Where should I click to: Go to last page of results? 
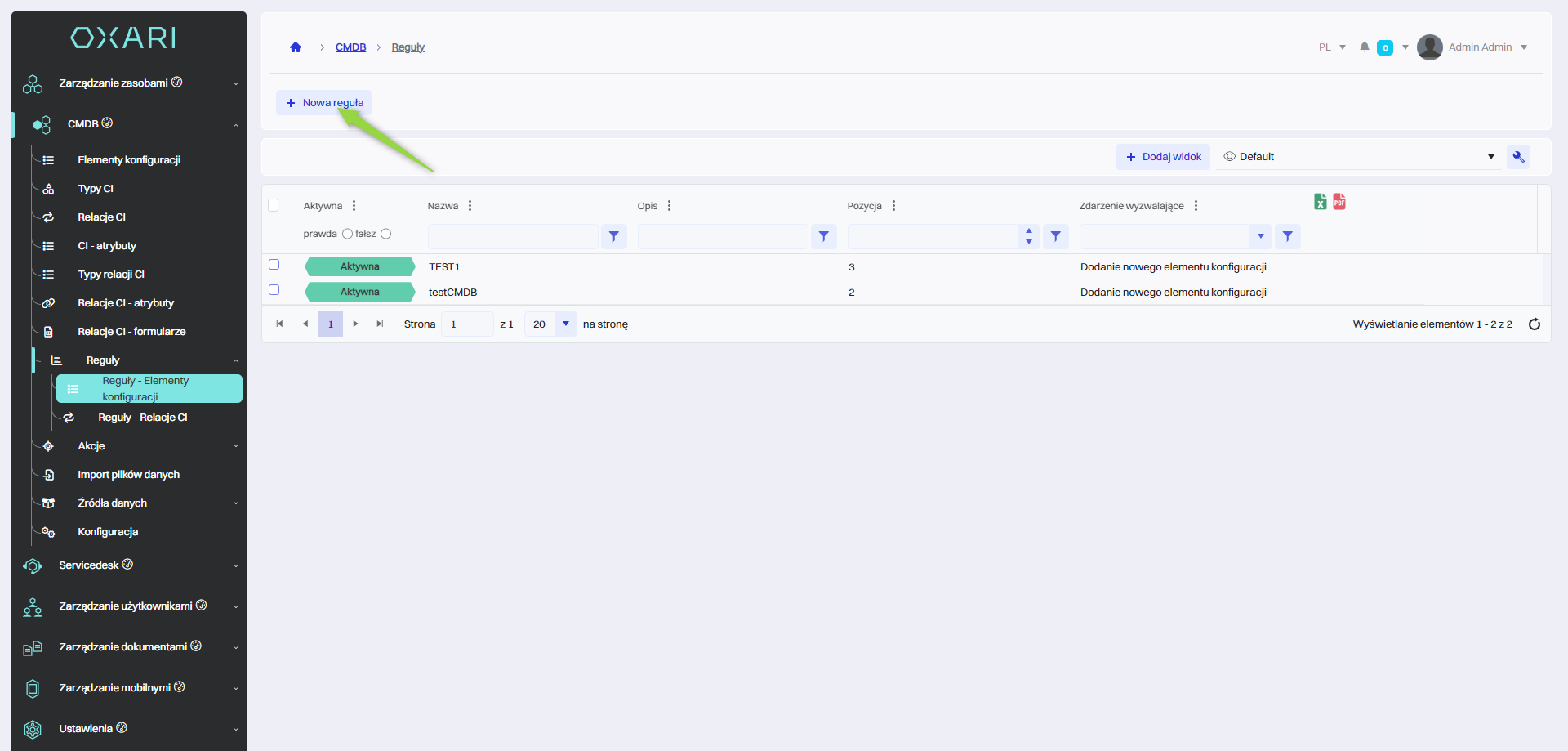click(x=380, y=324)
